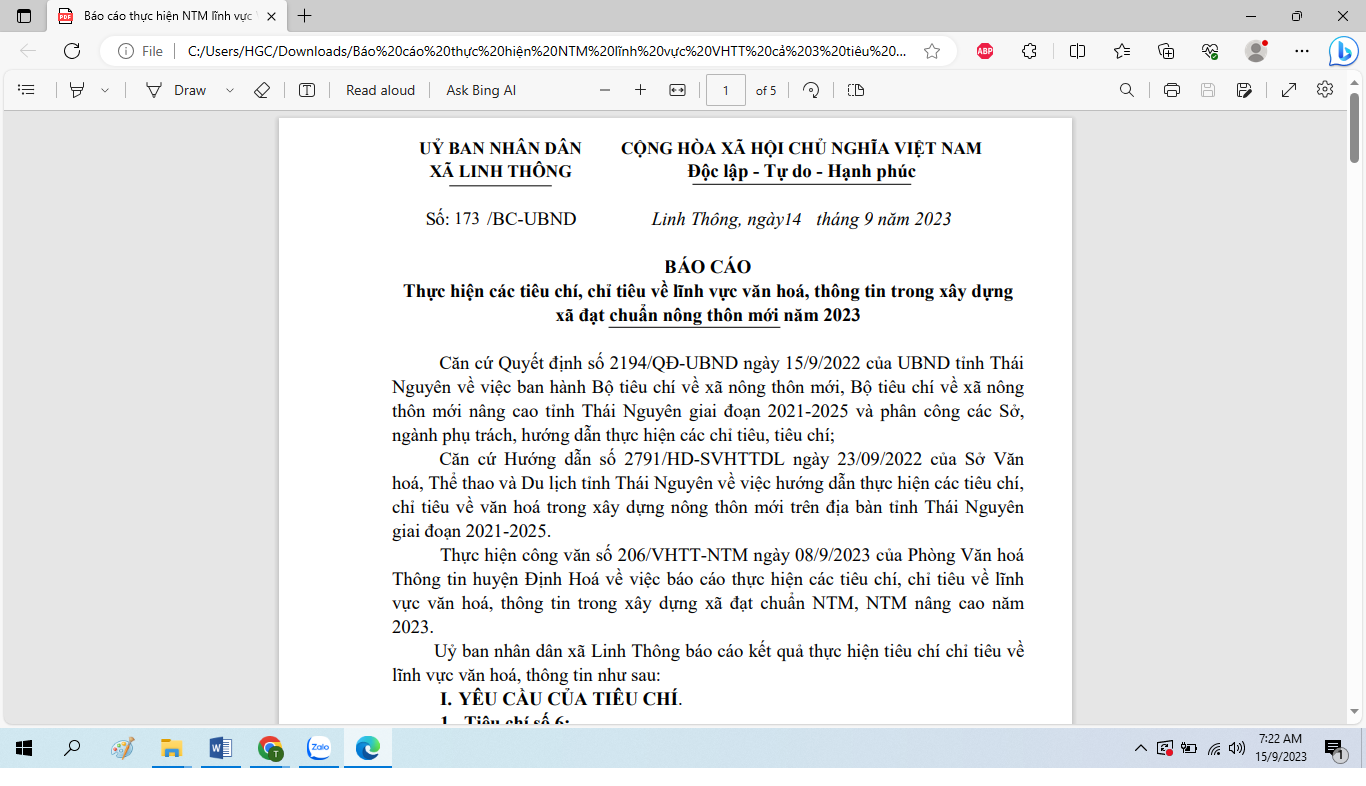Open Windows Start menu
1366x786 pixels.
tap(24, 747)
